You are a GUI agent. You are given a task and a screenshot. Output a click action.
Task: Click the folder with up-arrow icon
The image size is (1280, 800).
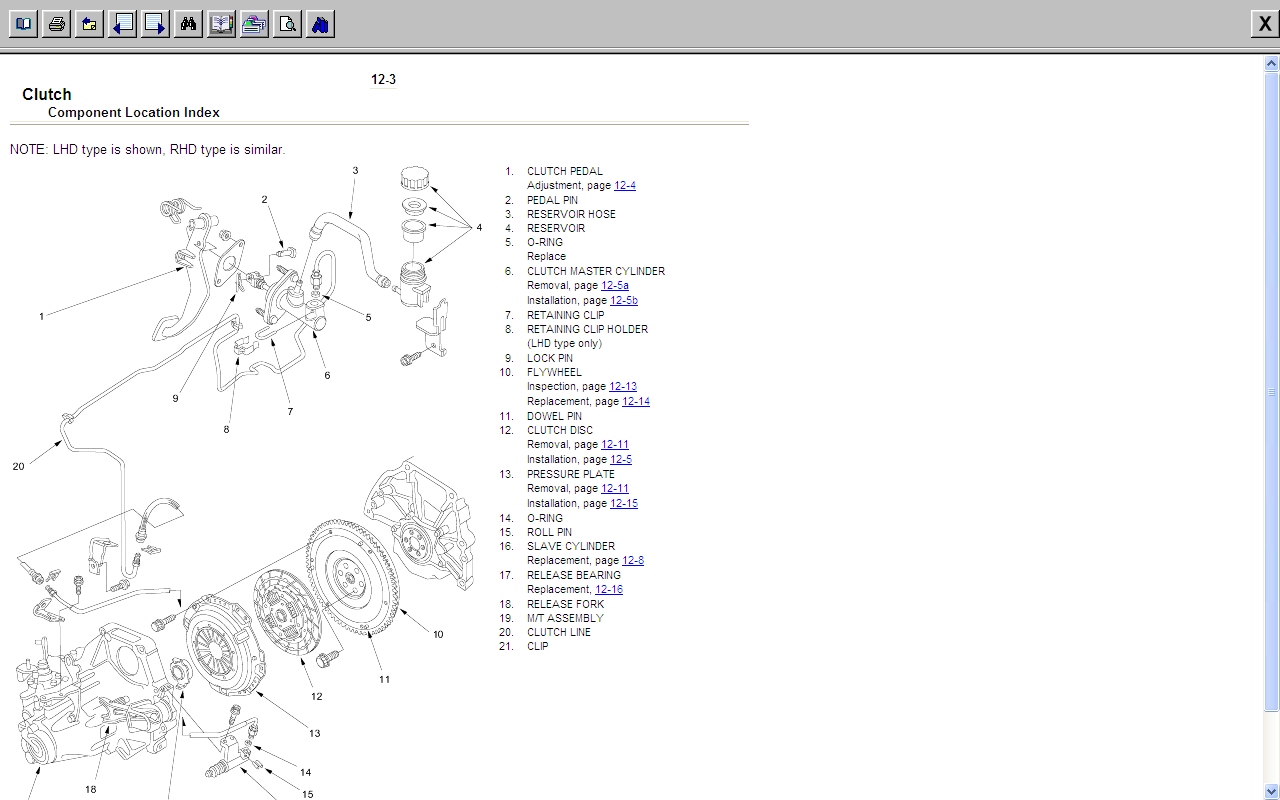[89, 24]
